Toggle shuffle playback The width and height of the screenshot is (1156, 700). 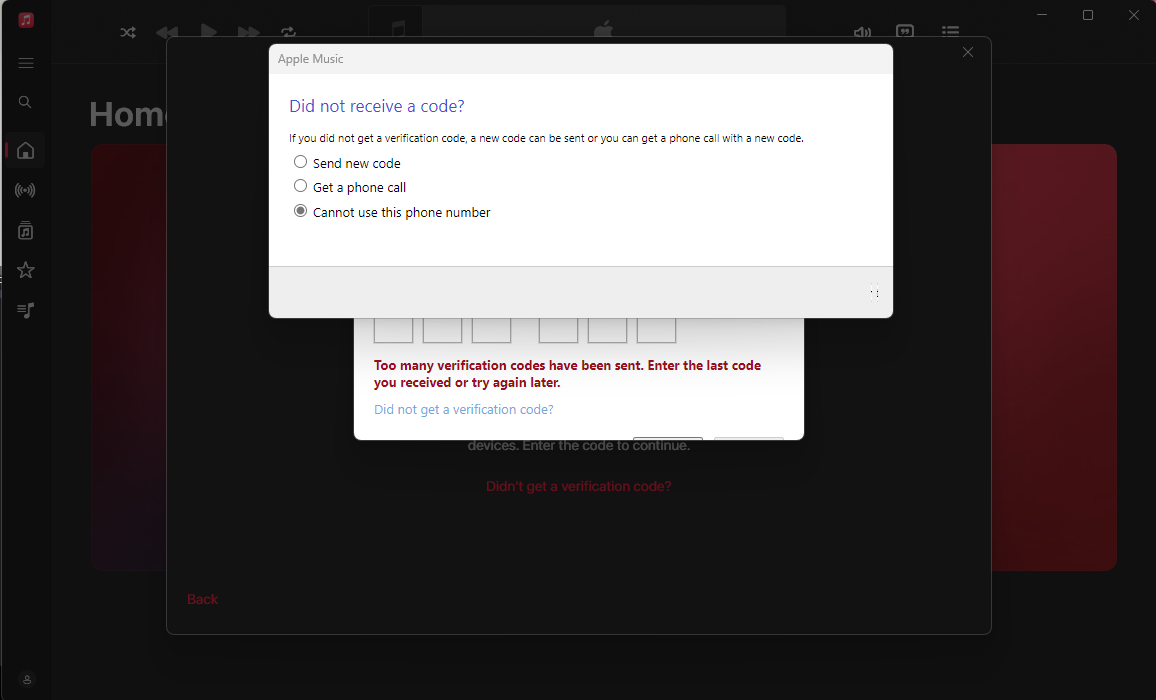tap(128, 32)
